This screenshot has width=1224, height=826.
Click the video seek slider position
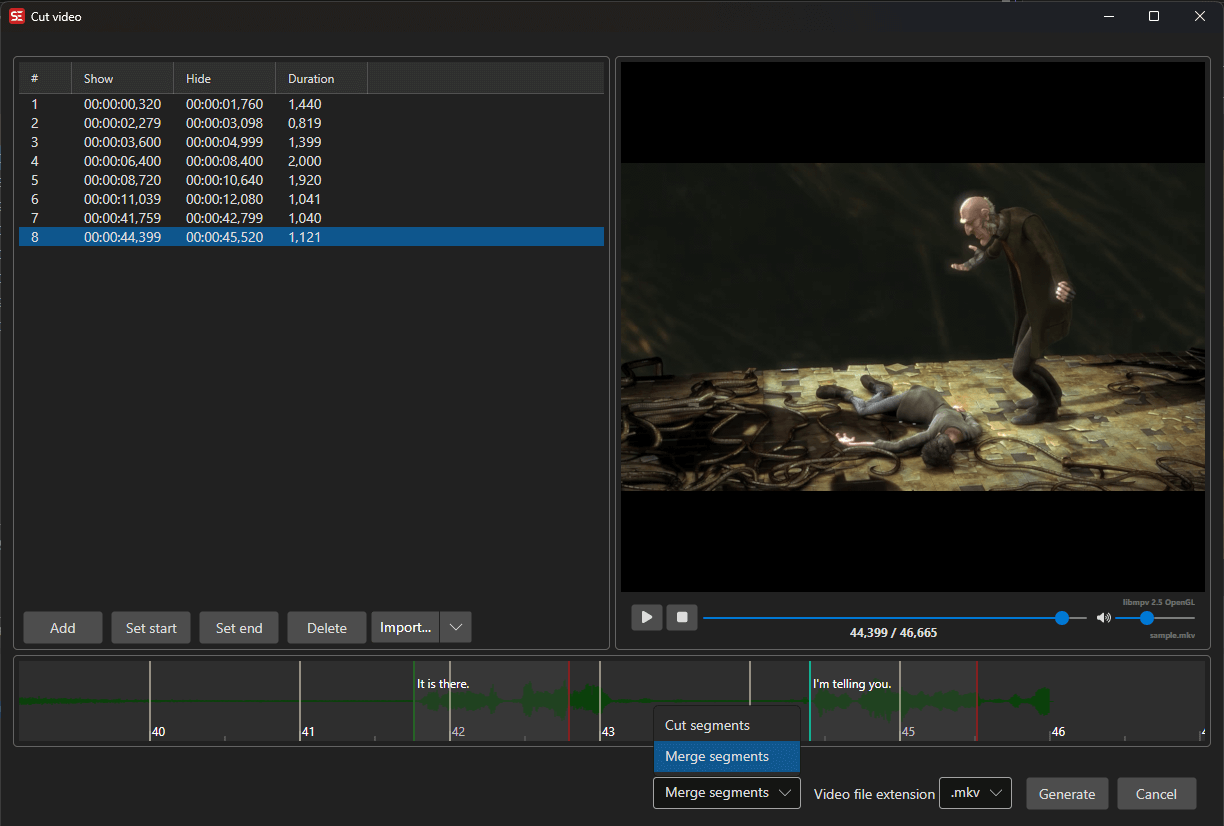coord(1061,617)
